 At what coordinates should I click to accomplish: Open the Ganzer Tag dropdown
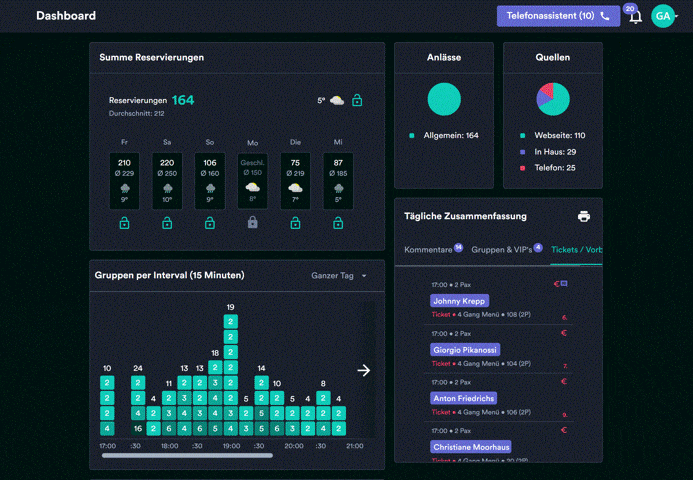coord(339,276)
